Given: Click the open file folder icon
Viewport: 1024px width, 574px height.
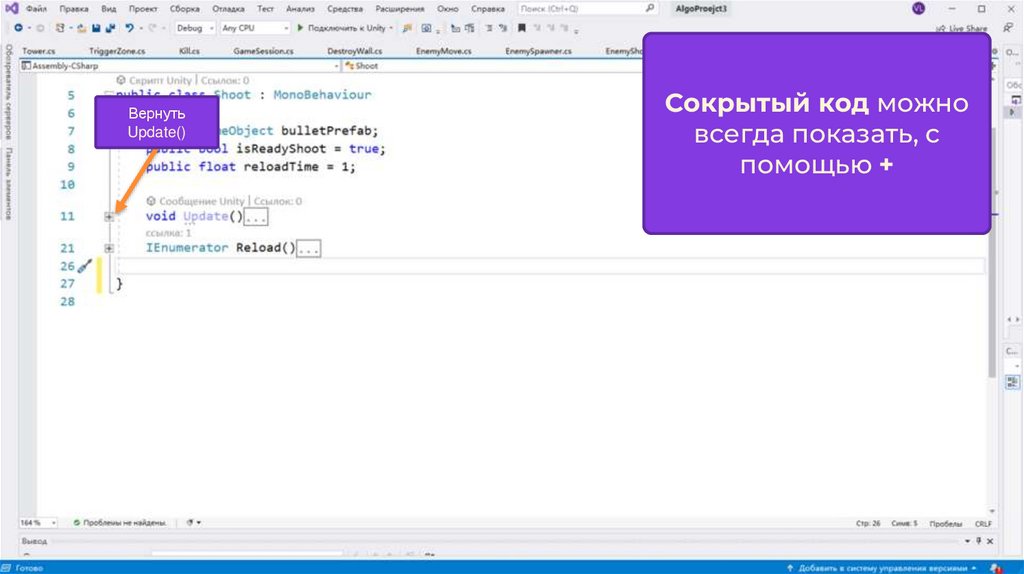Looking at the screenshot, I should (x=82, y=28).
